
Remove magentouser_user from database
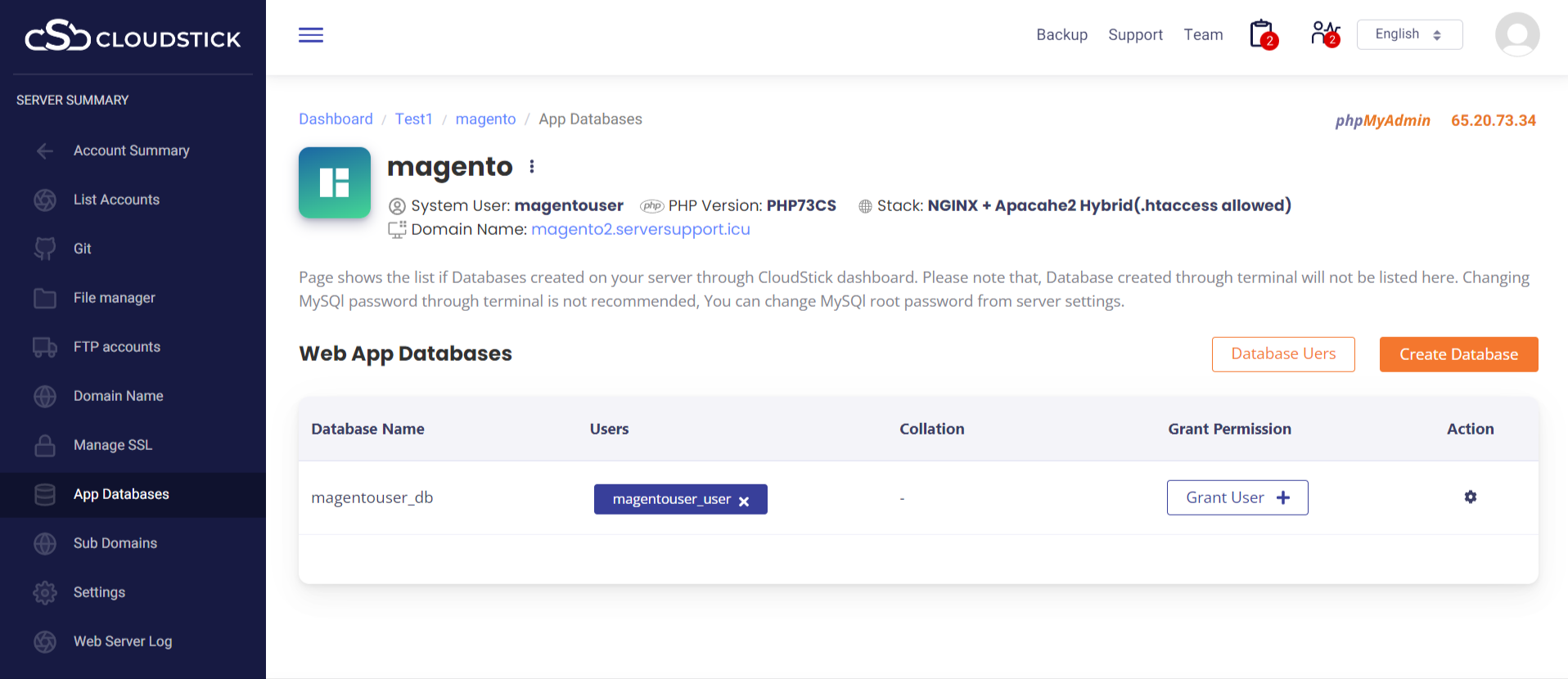pyautogui.click(x=744, y=501)
